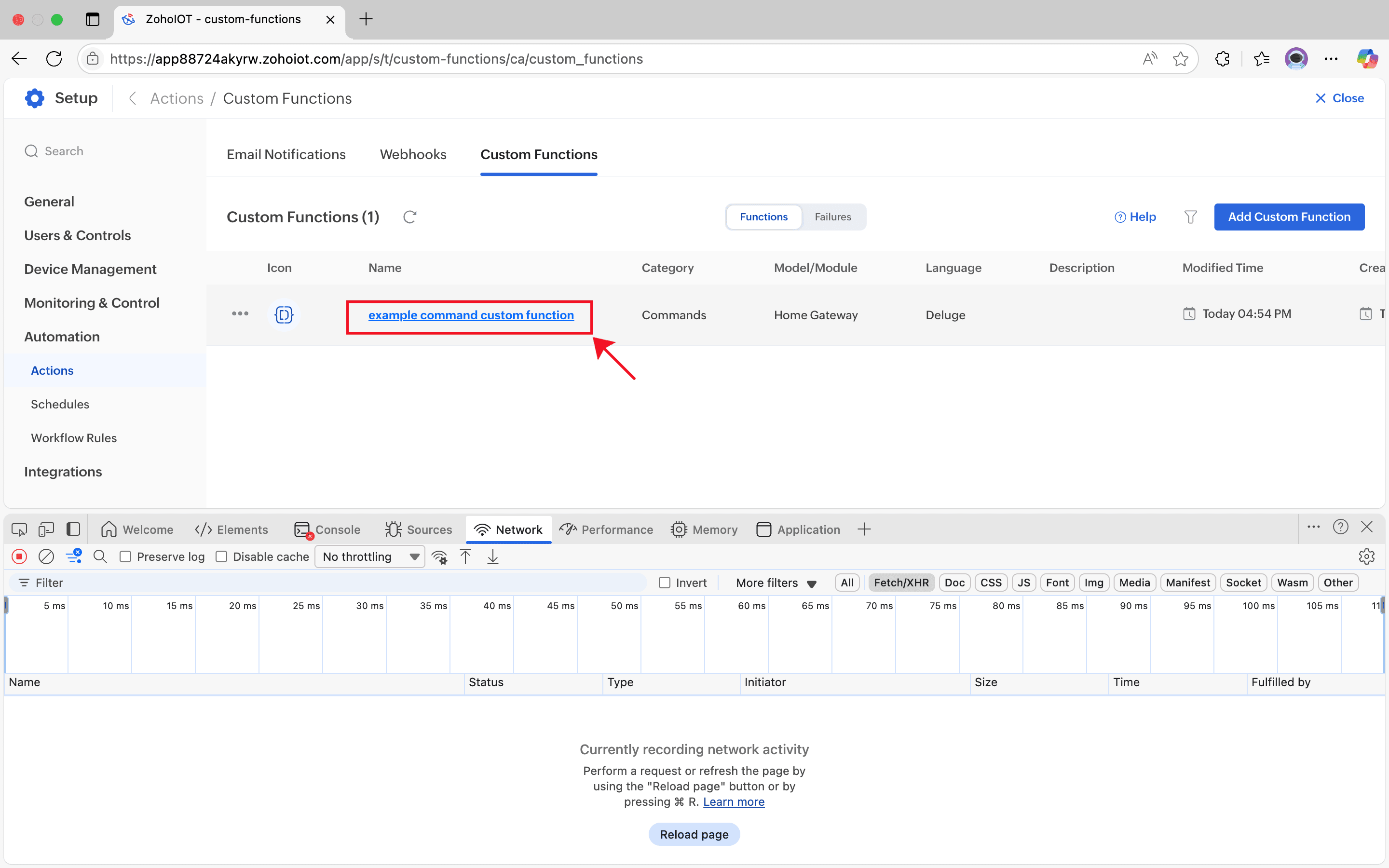The width and height of the screenshot is (1389, 868).
Task: Click the export HAR download arrow
Action: click(492, 556)
